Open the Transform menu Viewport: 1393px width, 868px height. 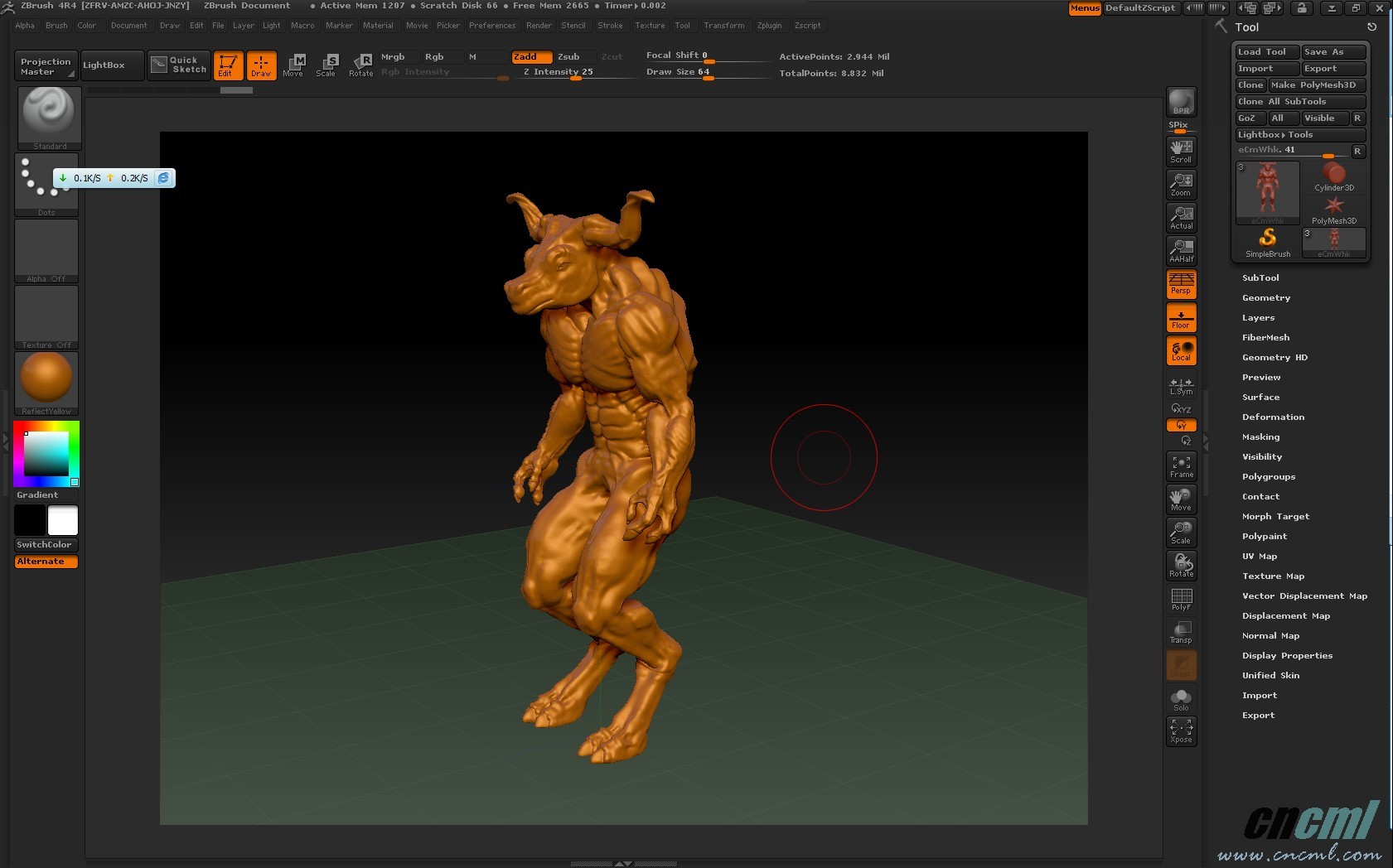(x=723, y=26)
